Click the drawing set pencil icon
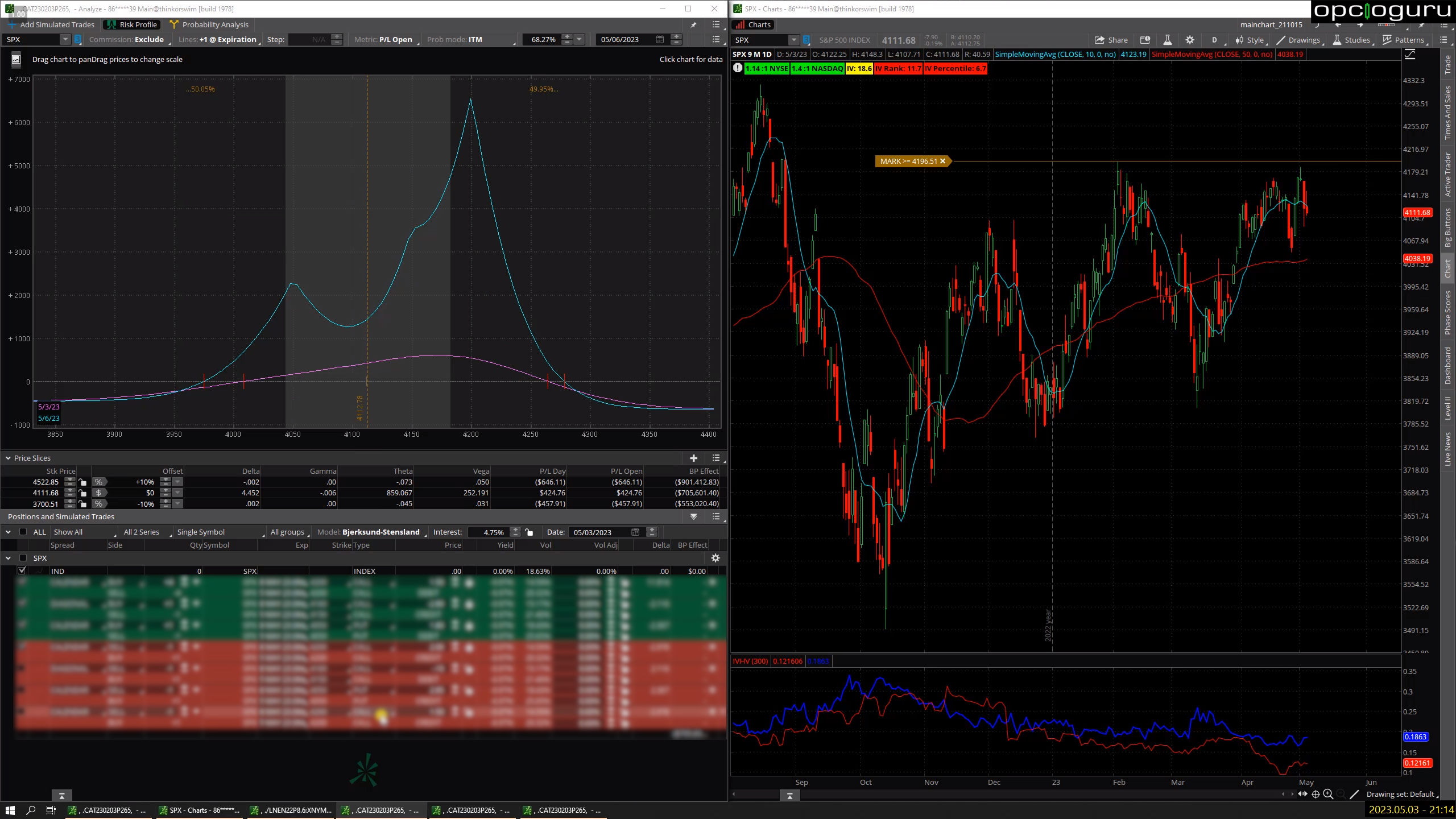 click(x=1354, y=794)
